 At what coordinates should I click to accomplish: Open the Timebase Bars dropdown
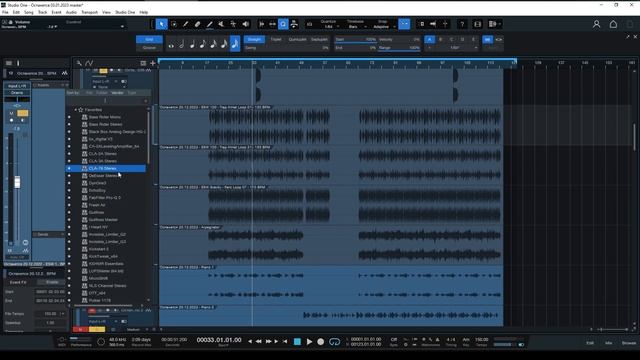tap(355, 27)
